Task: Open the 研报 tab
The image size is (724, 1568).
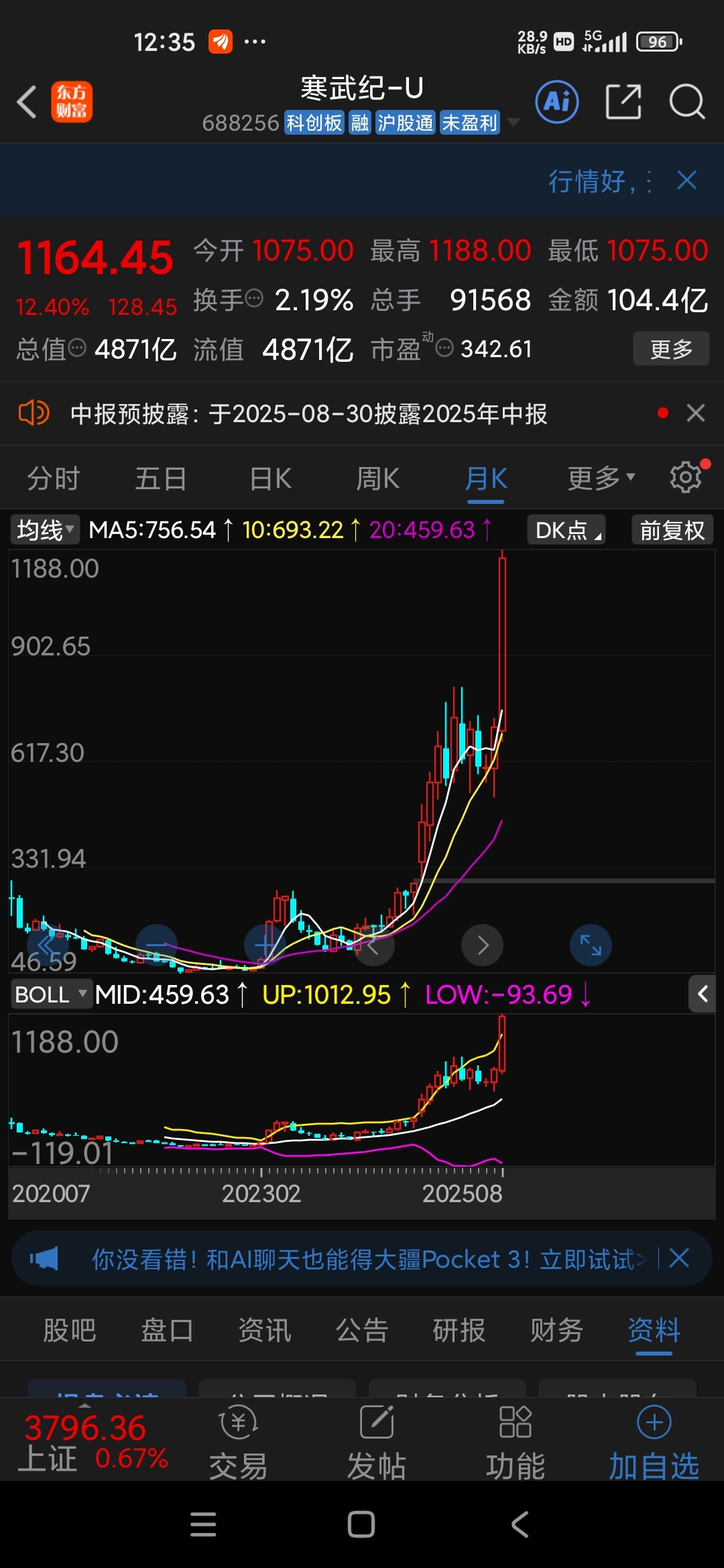Action: [x=459, y=1330]
